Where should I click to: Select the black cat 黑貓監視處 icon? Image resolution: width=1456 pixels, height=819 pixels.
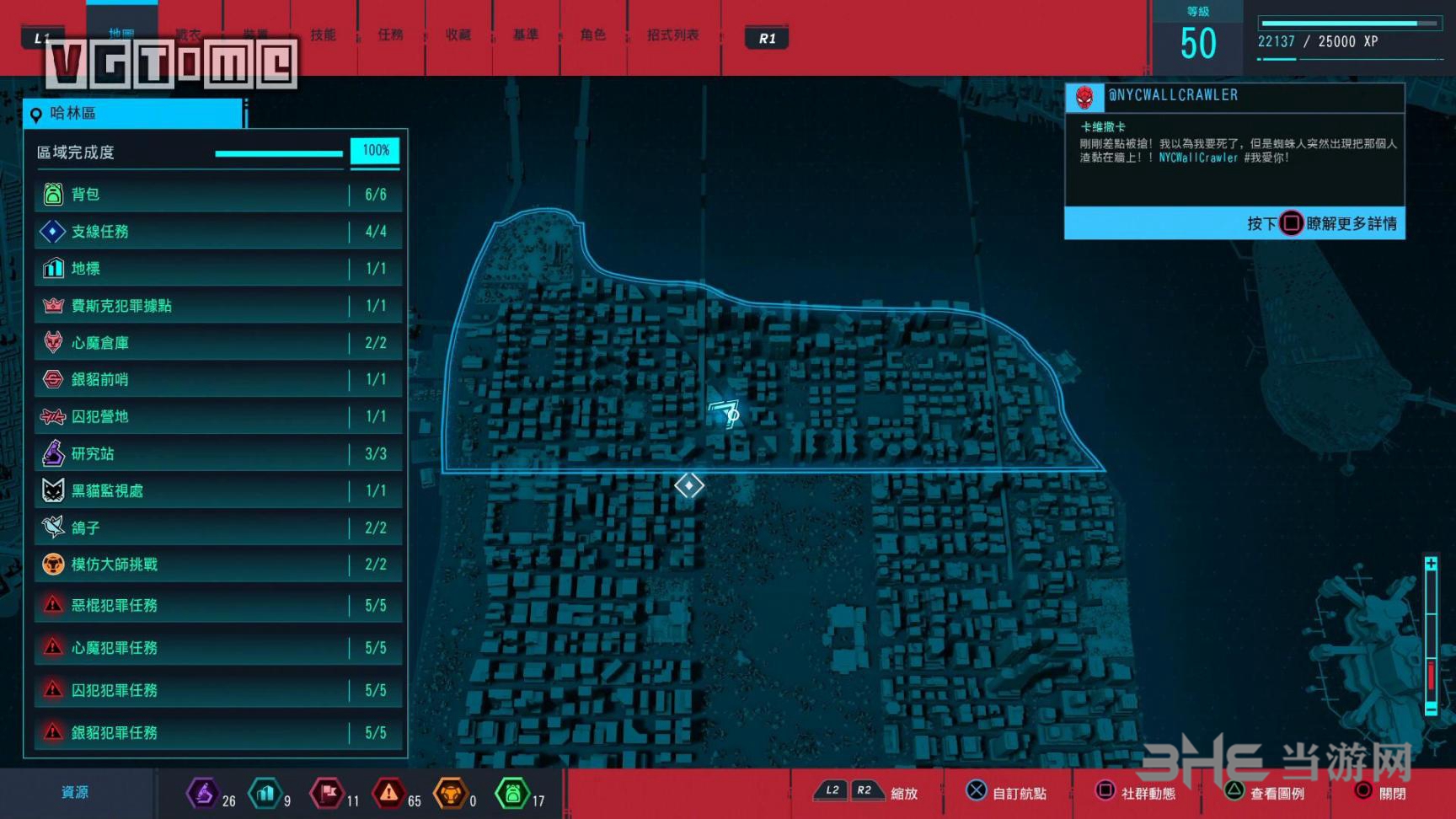pos(53,490)
